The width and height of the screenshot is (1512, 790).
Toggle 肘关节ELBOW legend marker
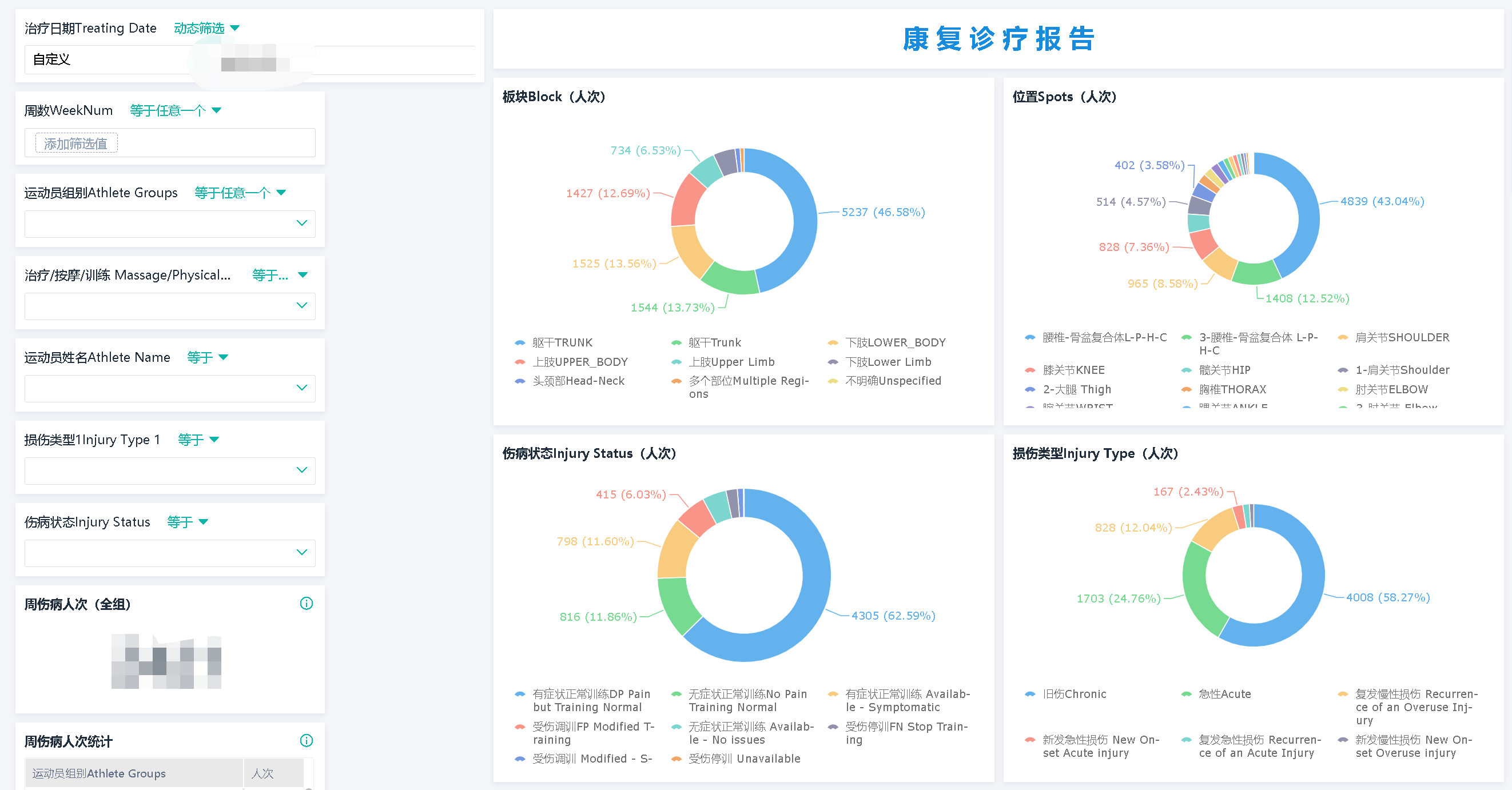click(1343, 390)
